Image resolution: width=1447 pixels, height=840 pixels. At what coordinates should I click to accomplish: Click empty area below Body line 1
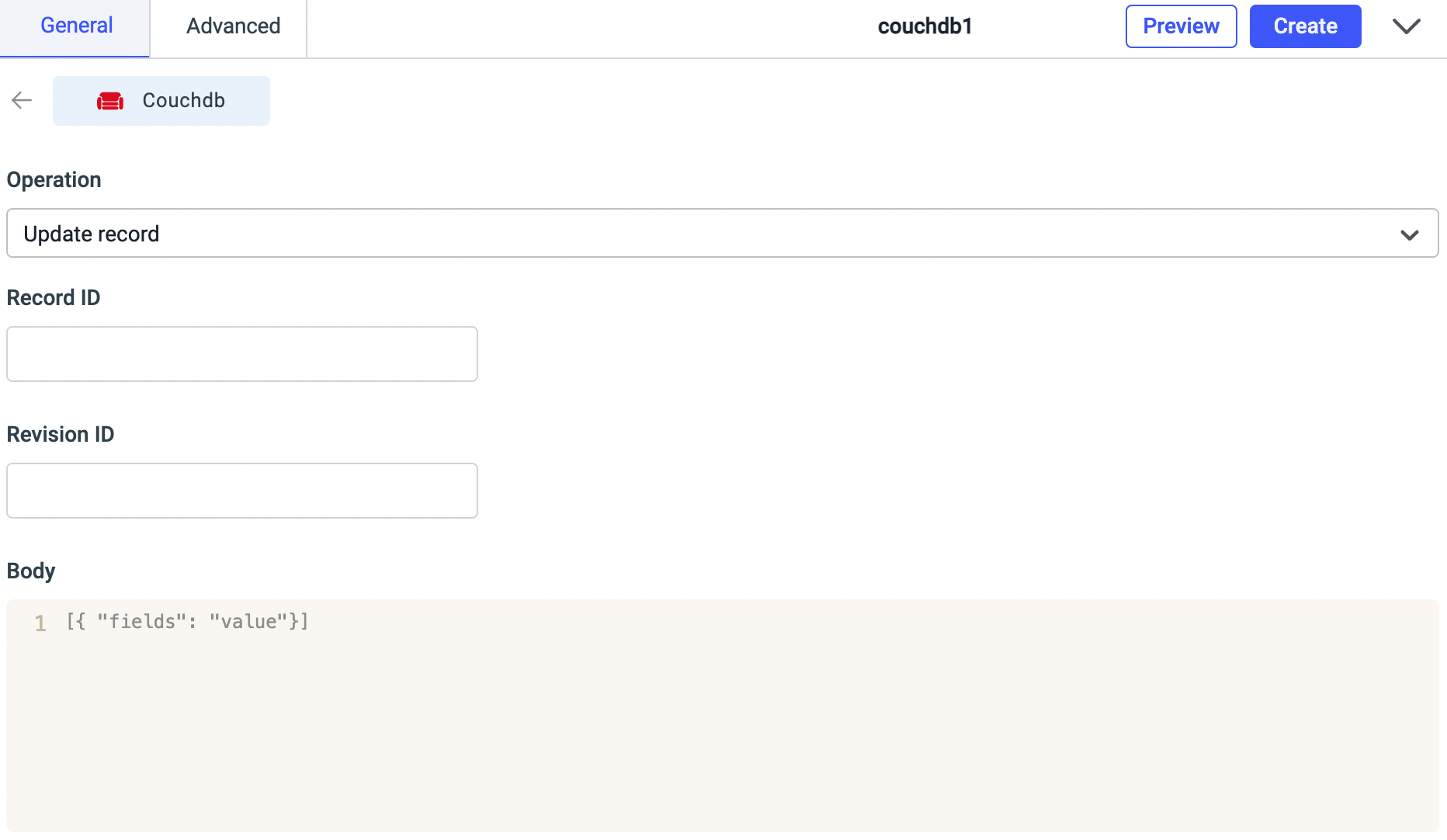point(722,738)
